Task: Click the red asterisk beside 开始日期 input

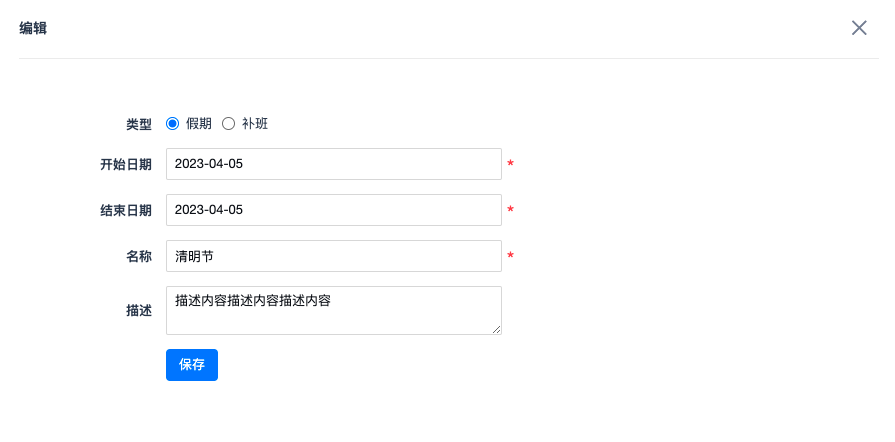Action: pyautogui.click(x=511, y=164)
